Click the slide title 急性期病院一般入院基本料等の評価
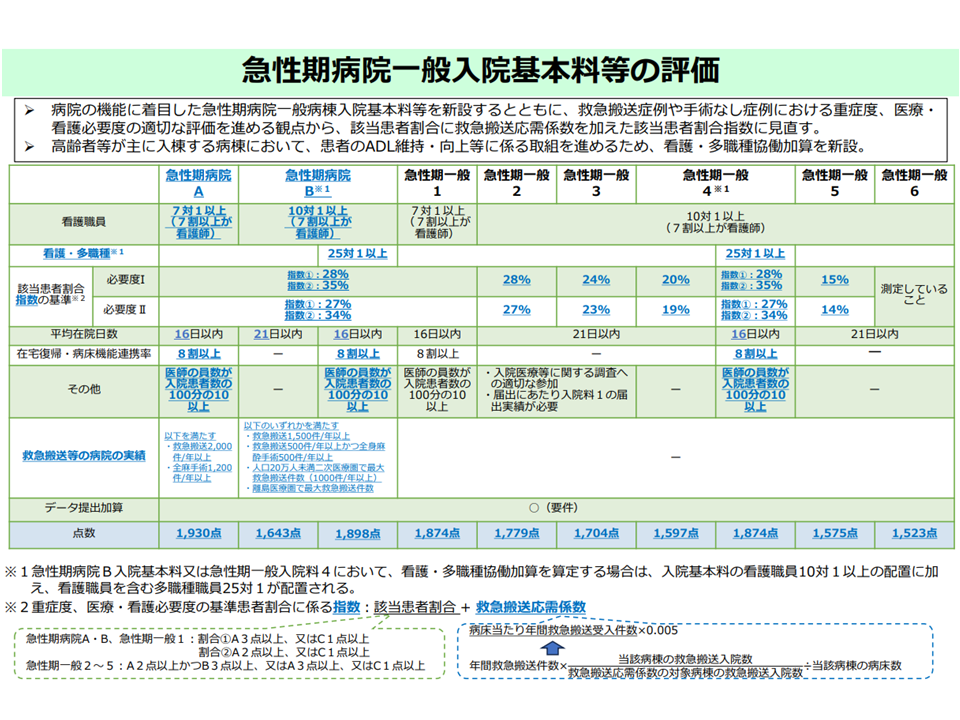The height and width of the screenshot is (720, 960). tap(480, 71)
